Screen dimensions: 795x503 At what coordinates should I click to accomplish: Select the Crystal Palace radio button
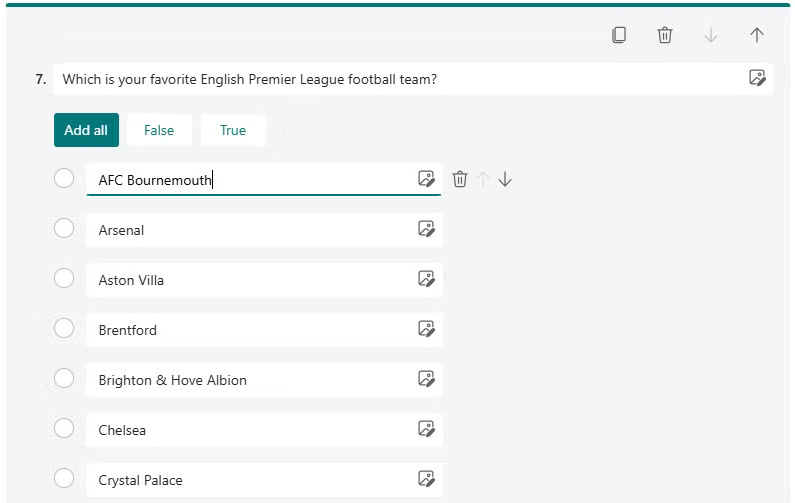point(64,479)
